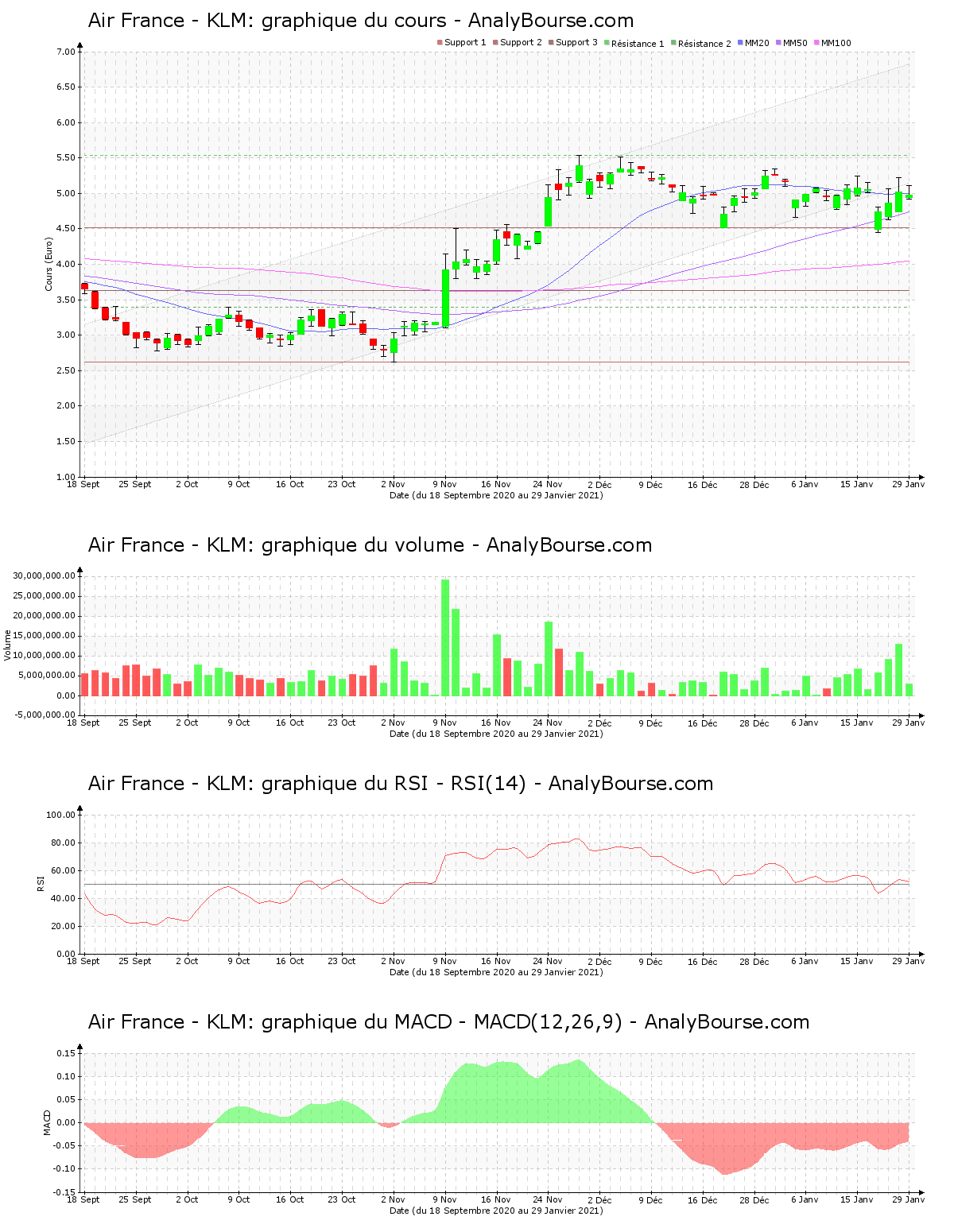Click the Résistance 1 legend entry
954x1232 pixels.
point(637,44)
